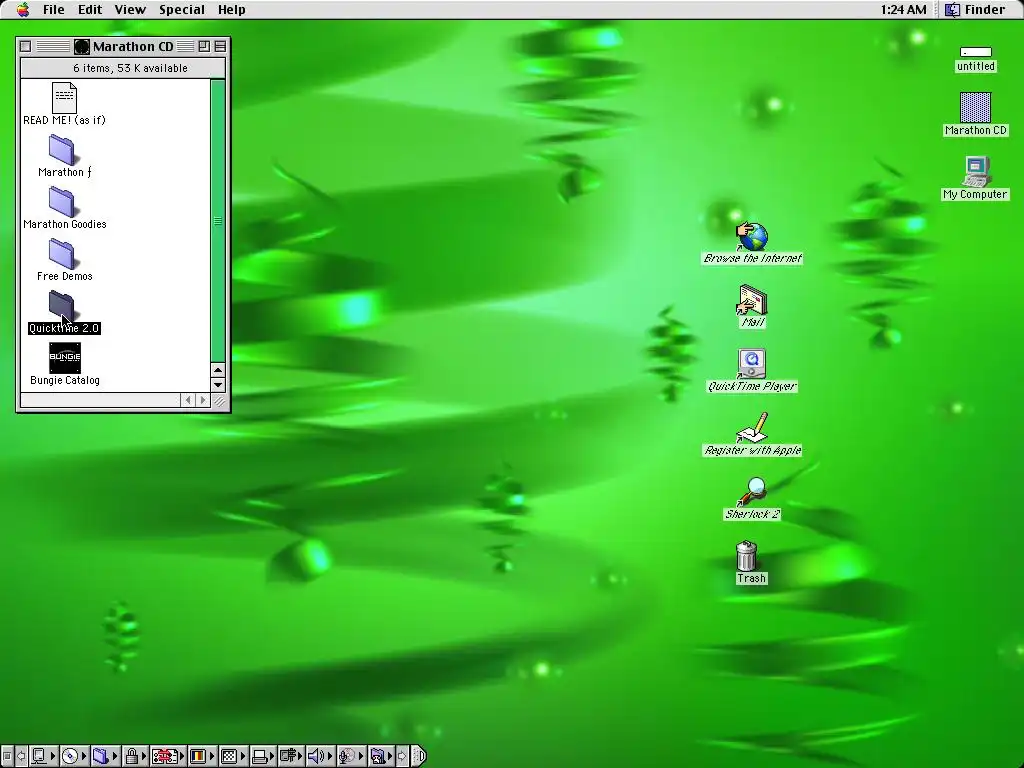This screenshot has height=768, width=1024.
Task: Select the untitled disk on desktop
Action: click(976, 52)
